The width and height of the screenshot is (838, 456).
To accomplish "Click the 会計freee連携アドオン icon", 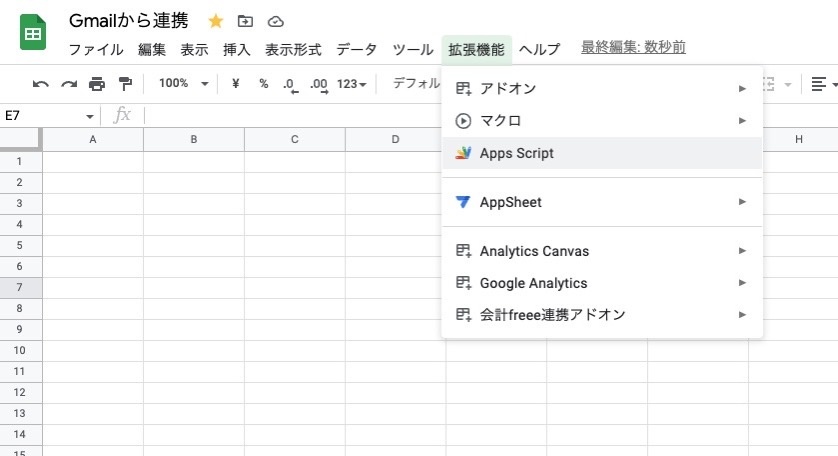I will click(x=463, y=315).
